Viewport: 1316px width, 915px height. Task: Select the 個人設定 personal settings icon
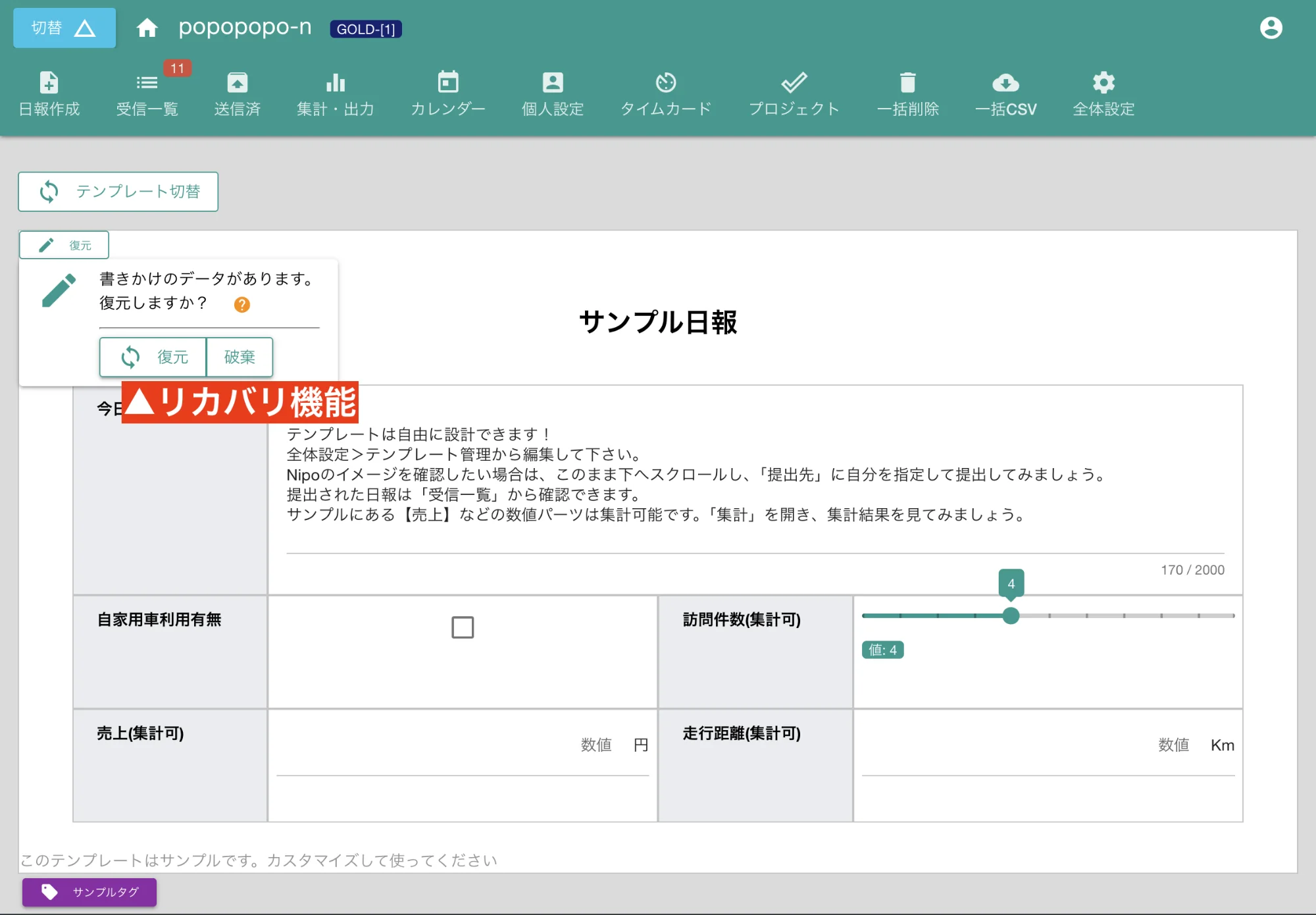pos(552,92)
